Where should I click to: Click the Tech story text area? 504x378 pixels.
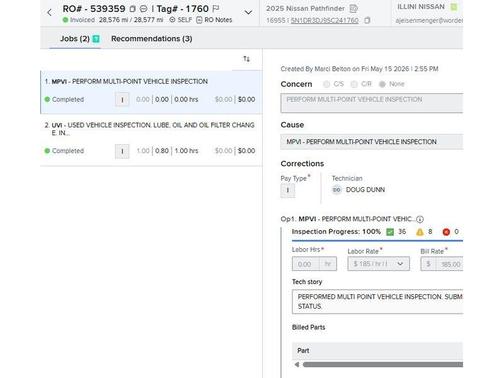coord(377,302)
